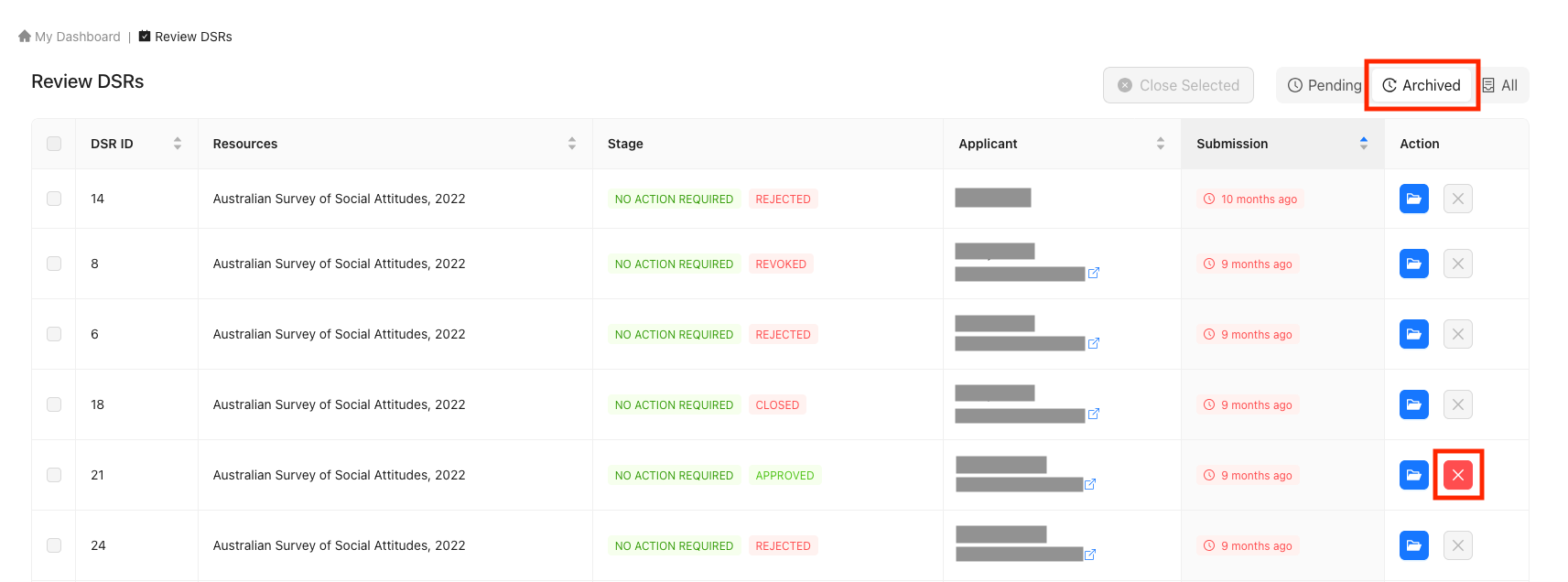Sort table by Applicant column arrows
Viewport: 1568px width, 582px height.
click(1161, 144)
